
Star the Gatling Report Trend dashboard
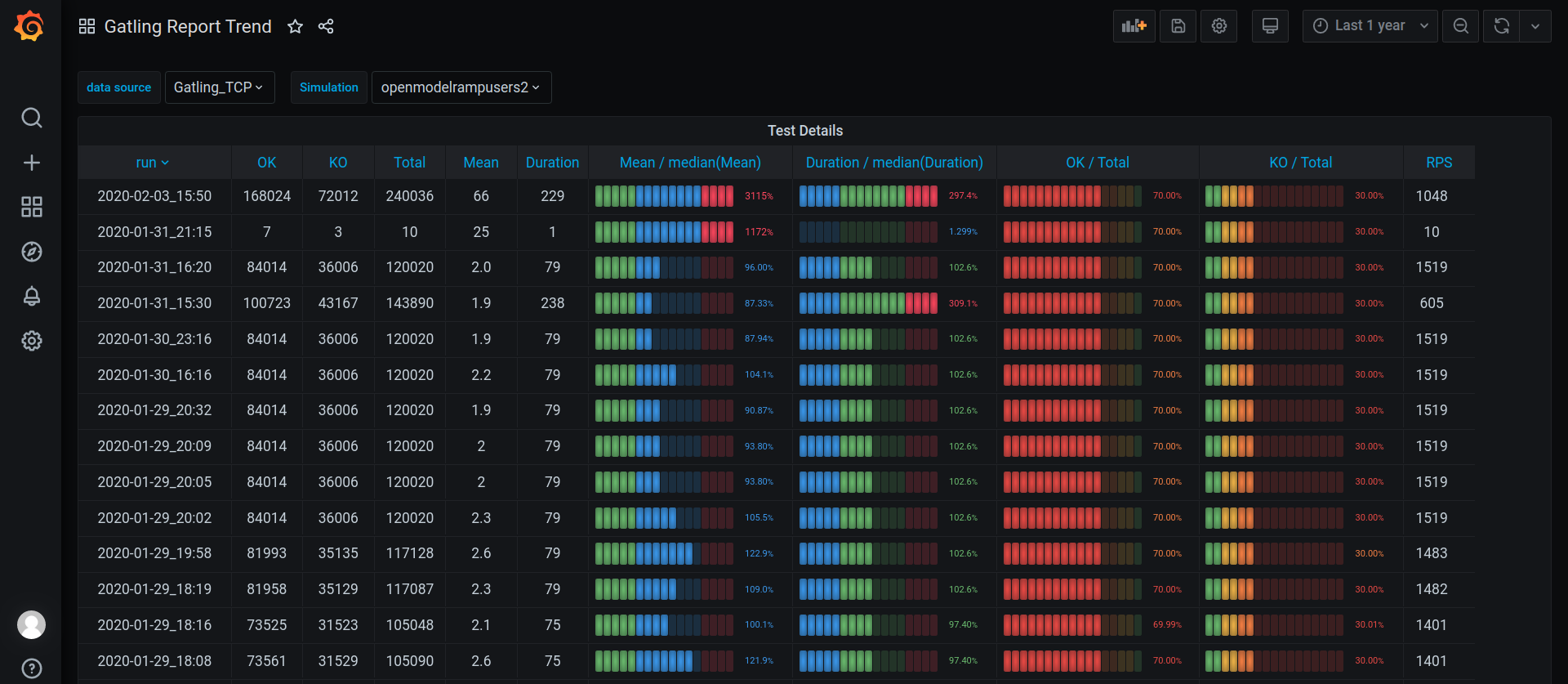coord(295,27)
